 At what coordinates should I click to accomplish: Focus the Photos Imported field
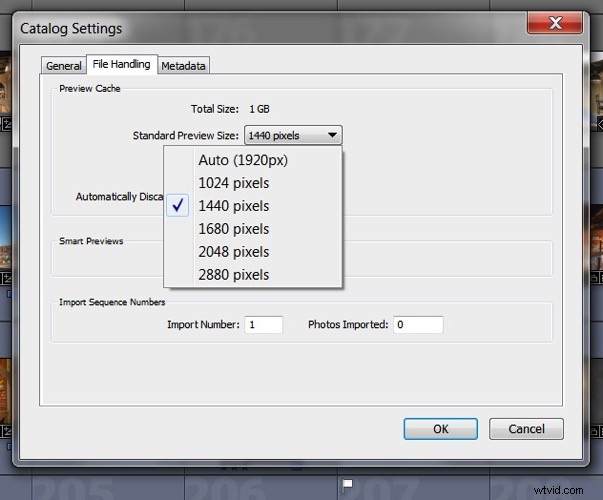[x=418, y=324]
